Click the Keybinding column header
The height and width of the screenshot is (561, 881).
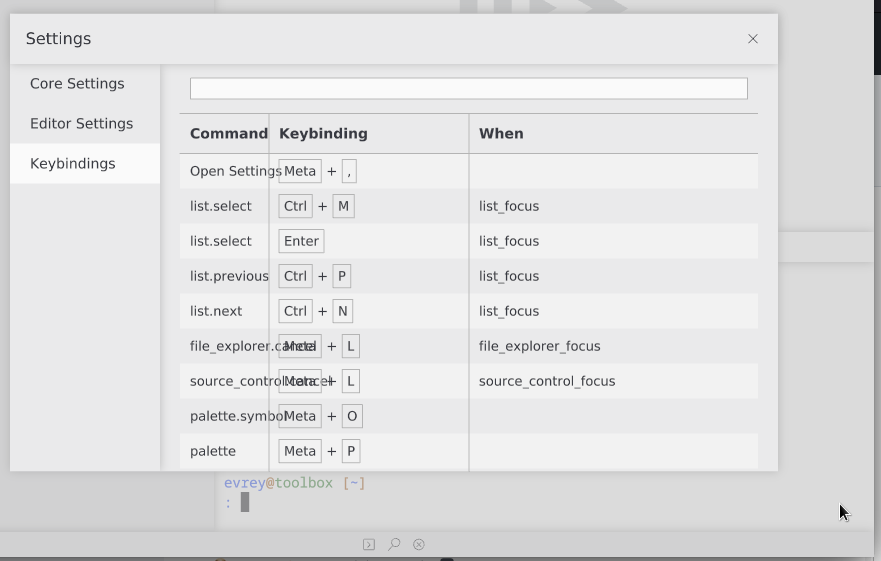point(323,134)
